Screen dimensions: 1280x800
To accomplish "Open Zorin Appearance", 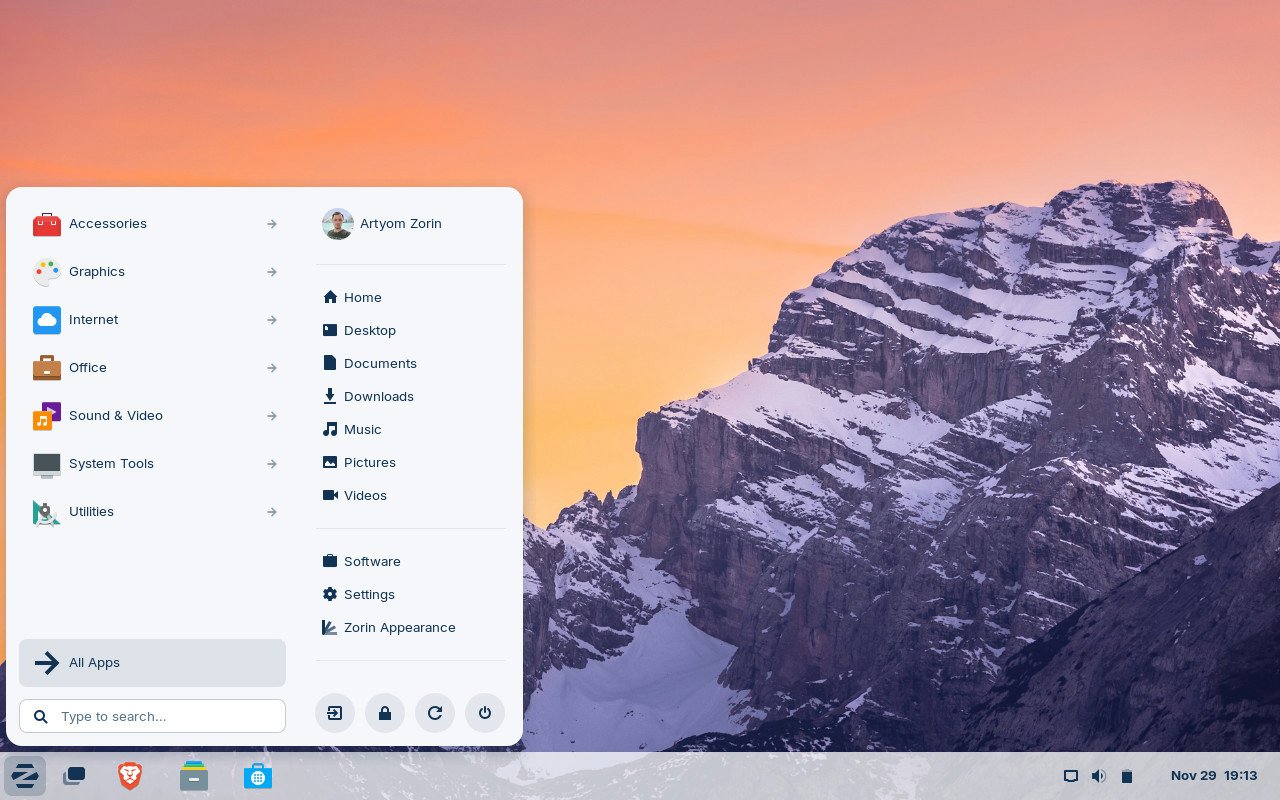I will (399, 627).
